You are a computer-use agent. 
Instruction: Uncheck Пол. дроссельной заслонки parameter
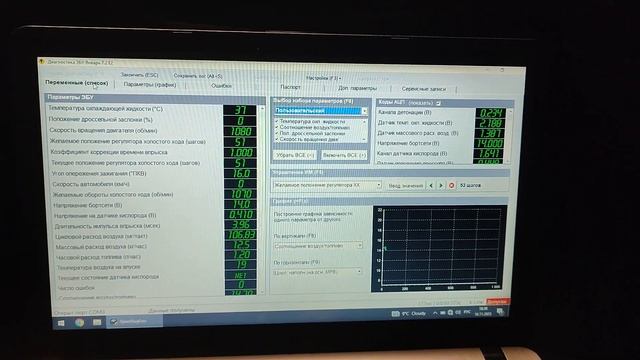click(277, 133)
